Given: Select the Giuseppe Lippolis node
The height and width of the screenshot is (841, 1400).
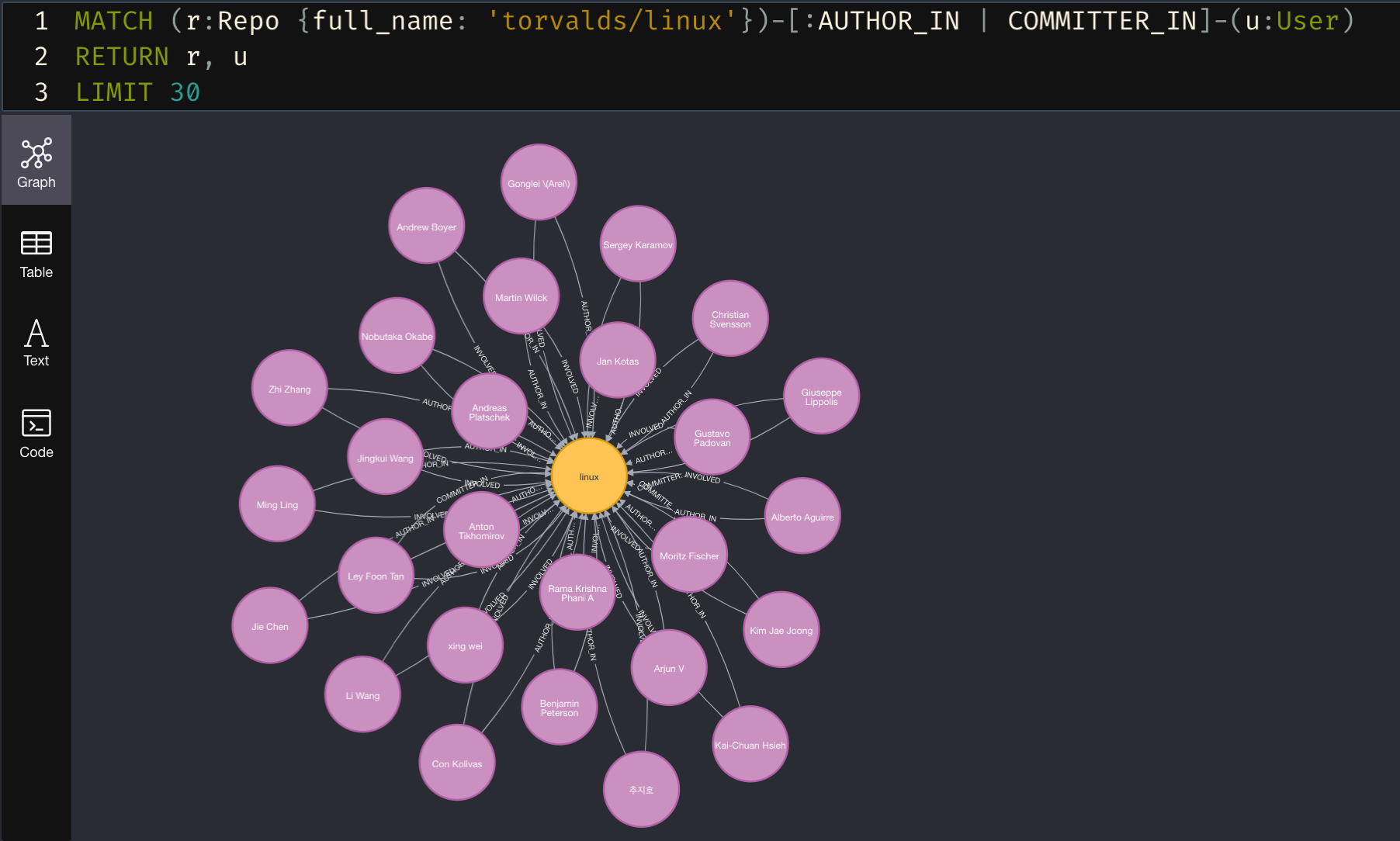Looking at the screenshot, I should pos(821,396).
